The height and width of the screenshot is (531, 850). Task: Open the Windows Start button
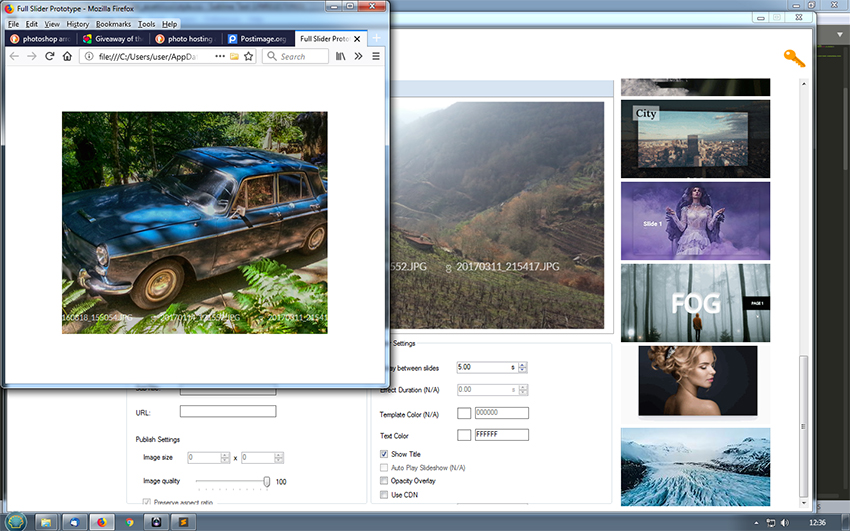click(16, 521)
